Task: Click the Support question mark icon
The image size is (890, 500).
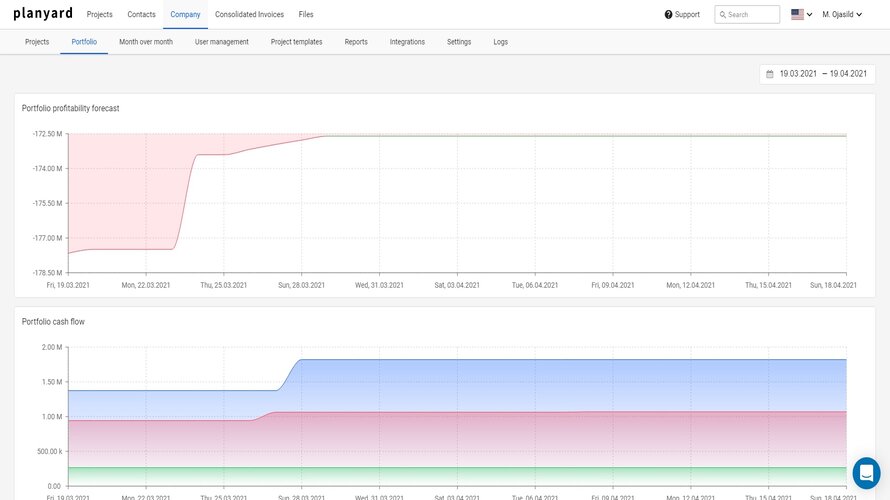Action: coord(668,15)
